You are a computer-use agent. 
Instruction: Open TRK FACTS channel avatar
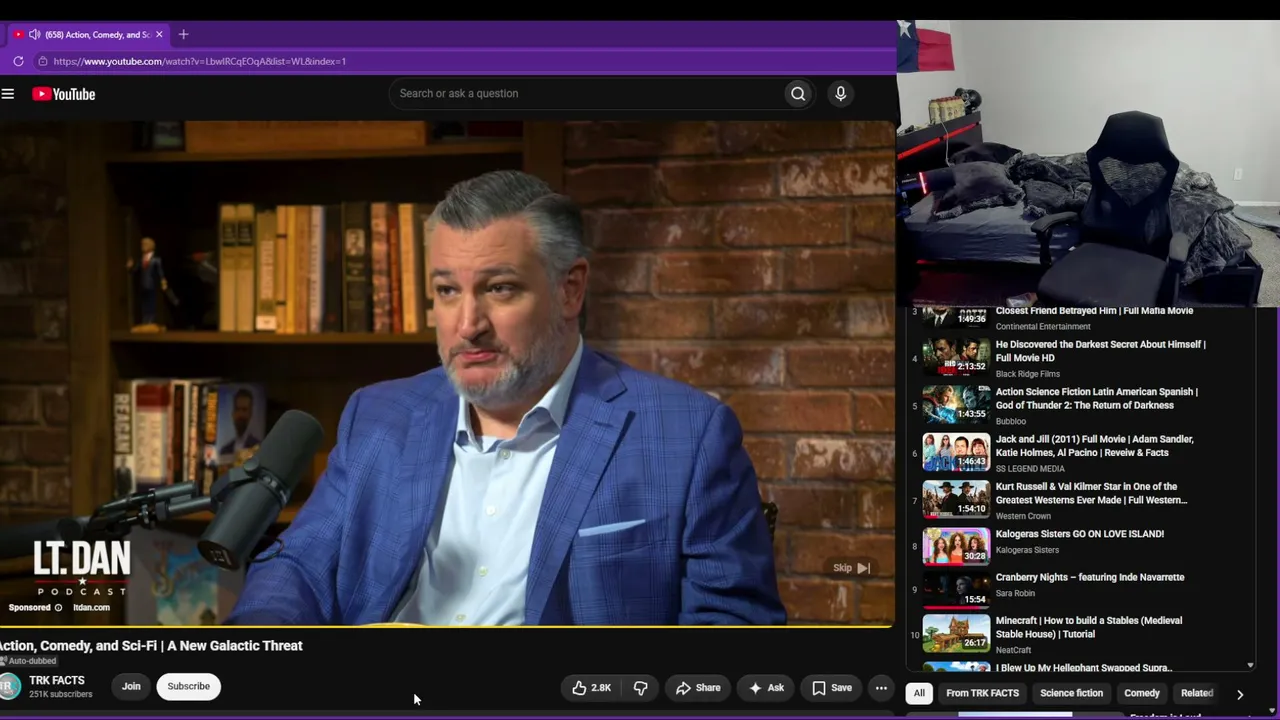tap(10, 686)
